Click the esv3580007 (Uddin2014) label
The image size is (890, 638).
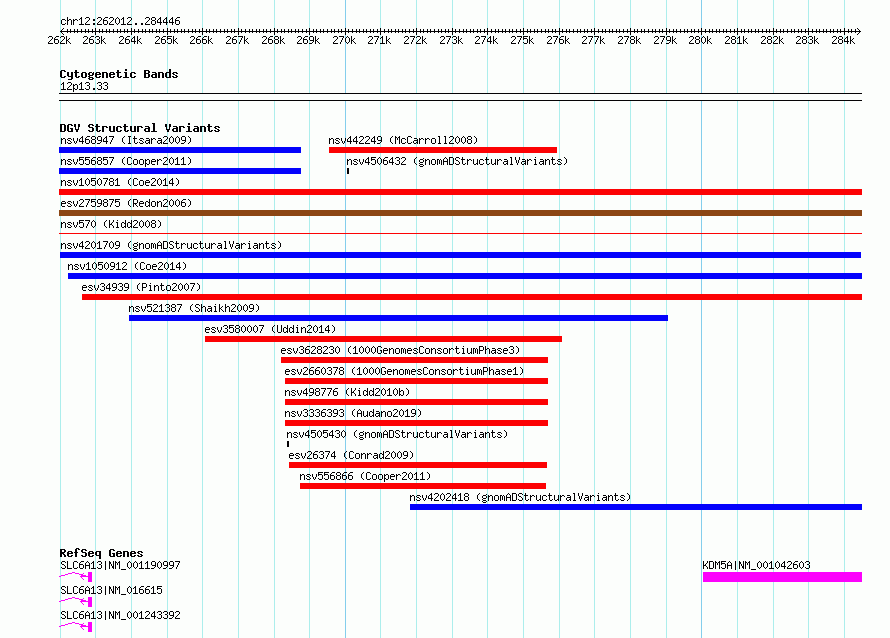click(x=270, y=329)
